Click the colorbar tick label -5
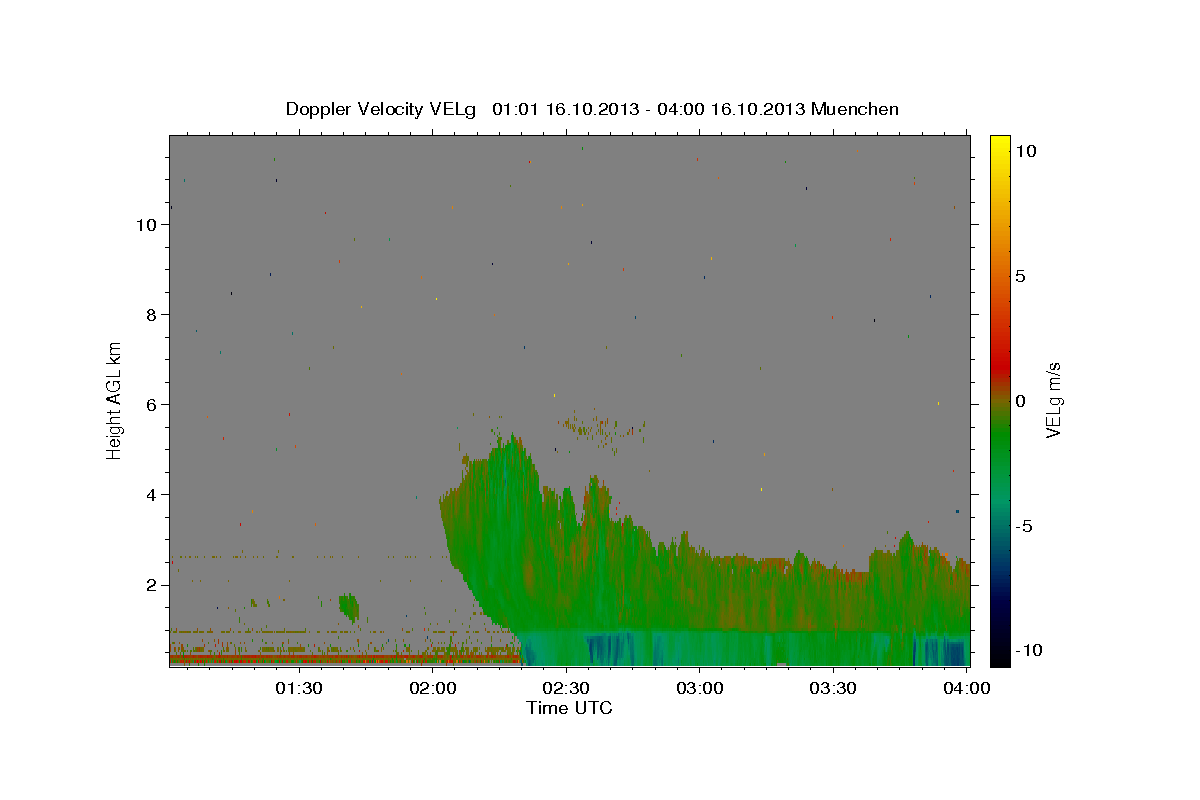The width and height of the screenshot is (1200, 800). pos(1023,526)
